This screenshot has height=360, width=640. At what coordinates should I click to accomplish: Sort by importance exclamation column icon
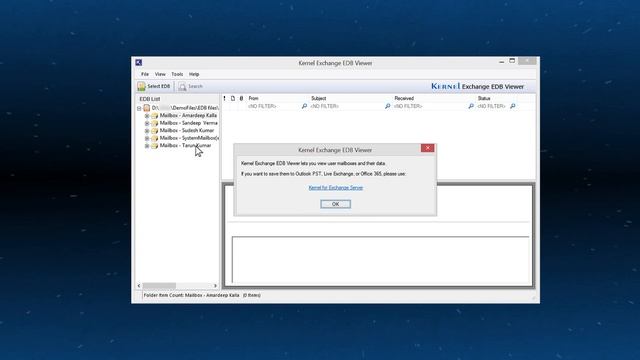(224, 98)
